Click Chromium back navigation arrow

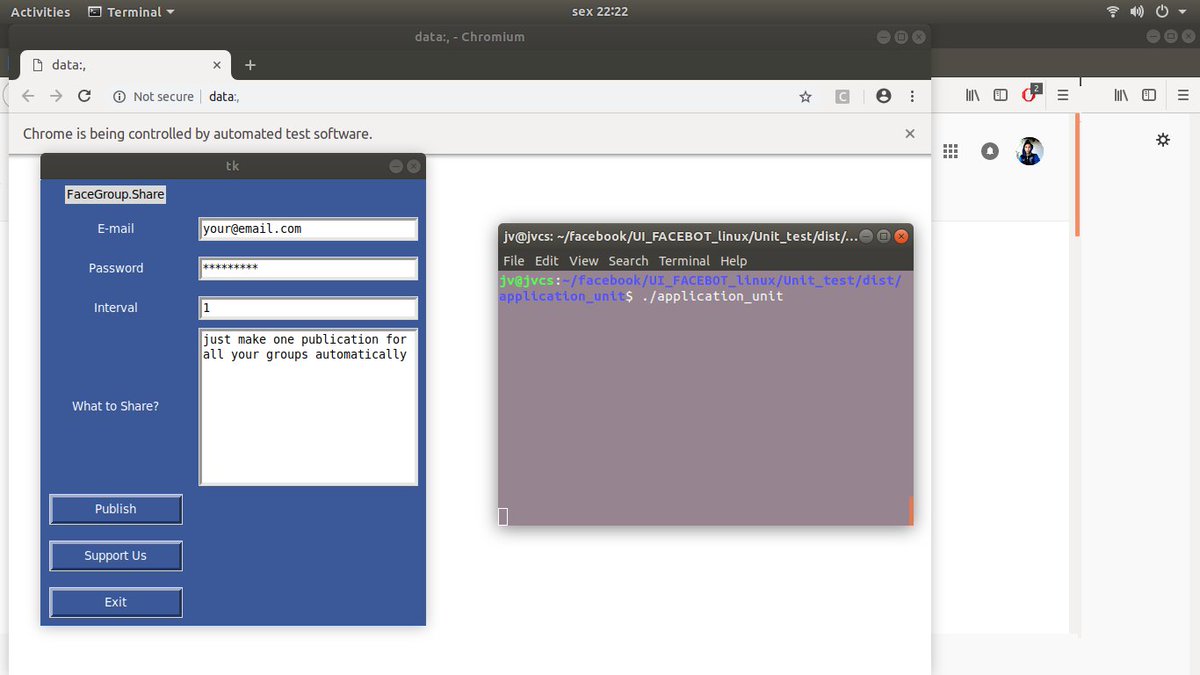pos(28,96)
